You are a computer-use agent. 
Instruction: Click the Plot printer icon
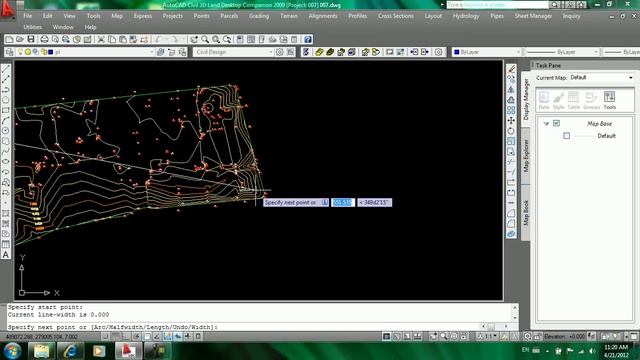click(x=44, y=39)
